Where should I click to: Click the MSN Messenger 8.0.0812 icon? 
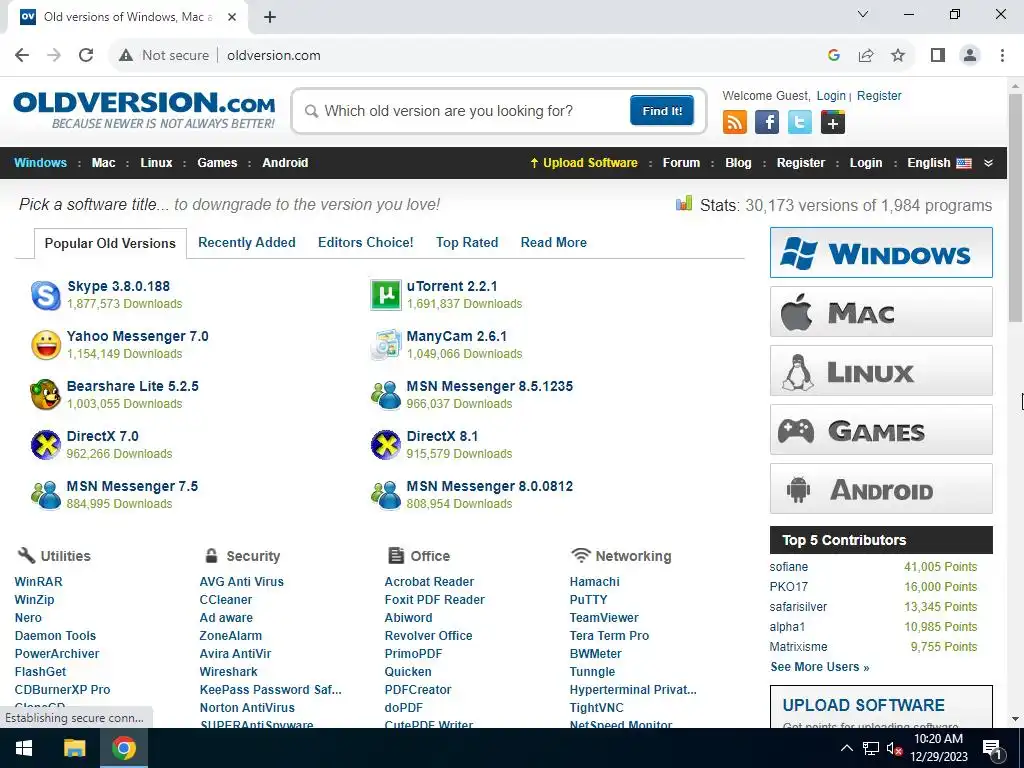tap(385, 495)
